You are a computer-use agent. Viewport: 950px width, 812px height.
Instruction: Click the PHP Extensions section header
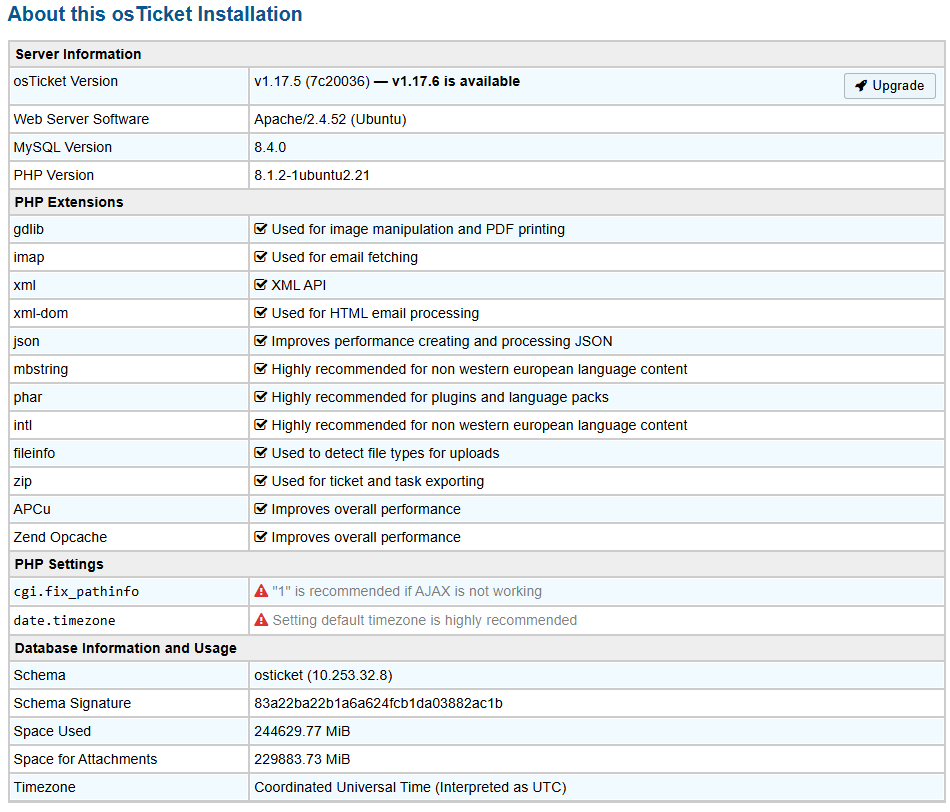(x=69, y=202)
